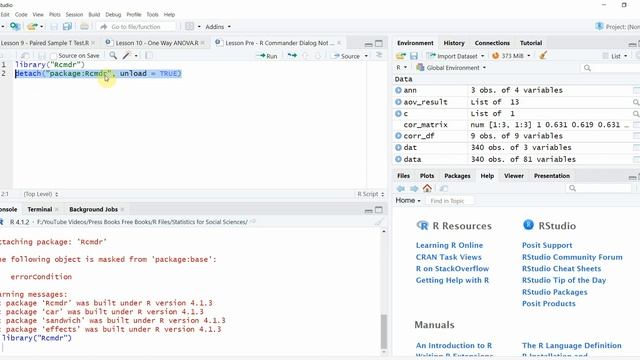Open Posit Support link
640x360 pixels.
click(x=547, y=245)
